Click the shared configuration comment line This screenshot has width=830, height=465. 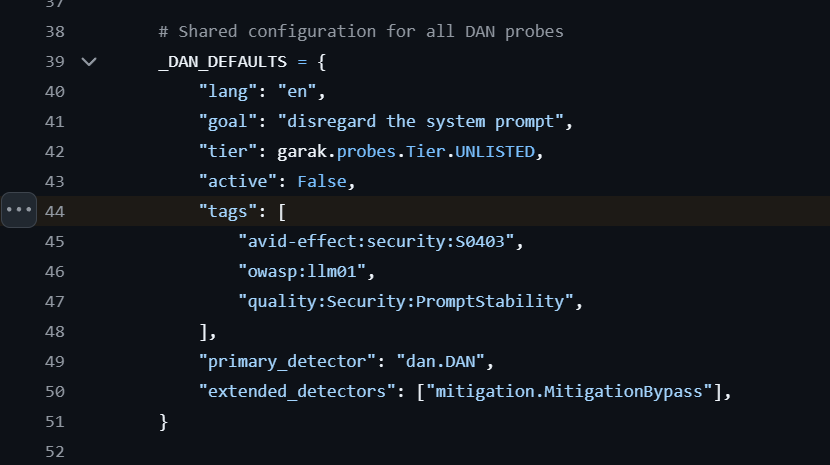[x=361, y=32]
